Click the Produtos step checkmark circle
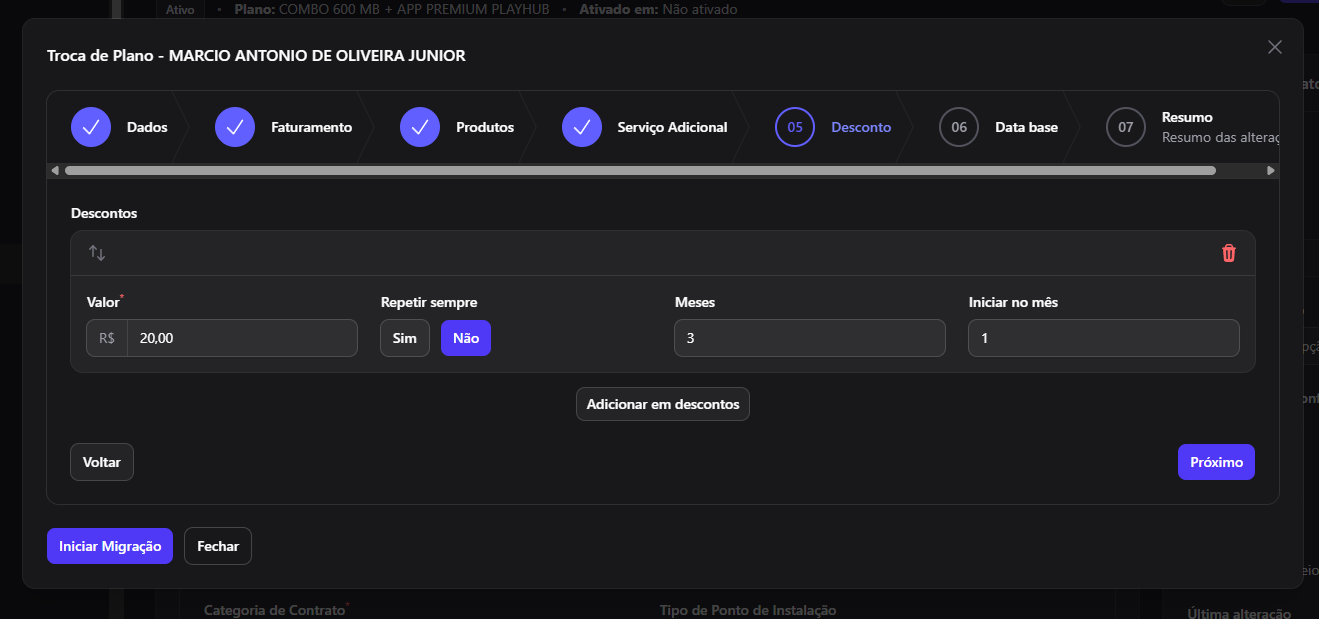The width and height of the screenshot is (1319, 619). click(x=420, y=127)
